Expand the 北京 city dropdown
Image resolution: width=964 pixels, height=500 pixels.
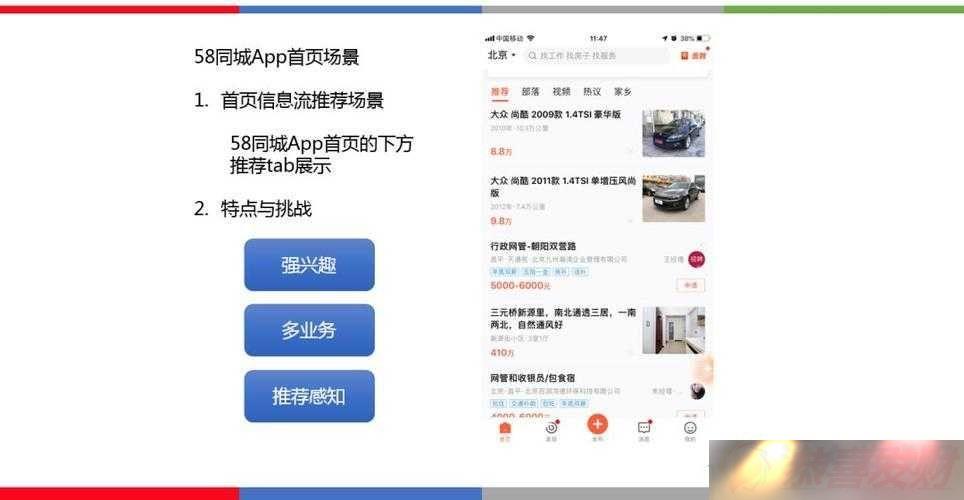pos(502,55)
